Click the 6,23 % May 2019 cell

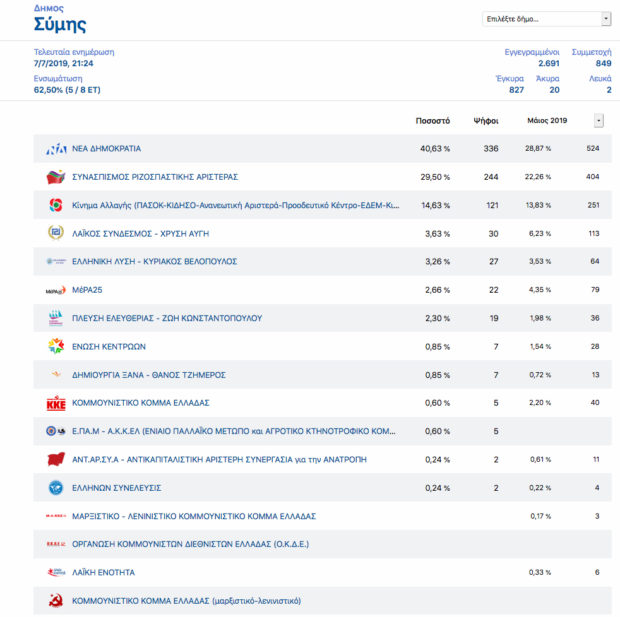[540, 233]
